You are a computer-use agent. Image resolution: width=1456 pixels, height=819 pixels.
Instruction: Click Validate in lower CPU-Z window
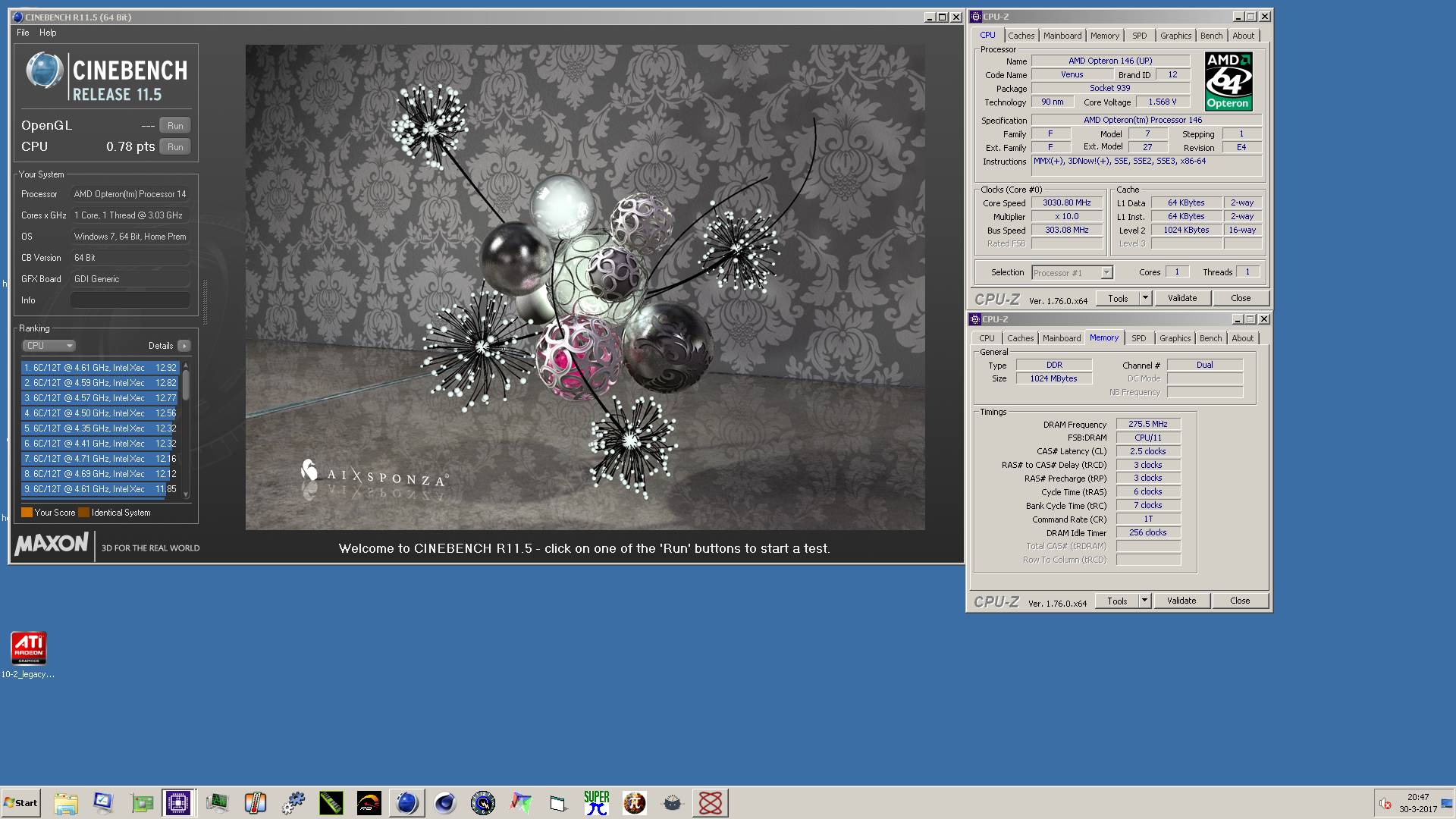(1181, 601)
